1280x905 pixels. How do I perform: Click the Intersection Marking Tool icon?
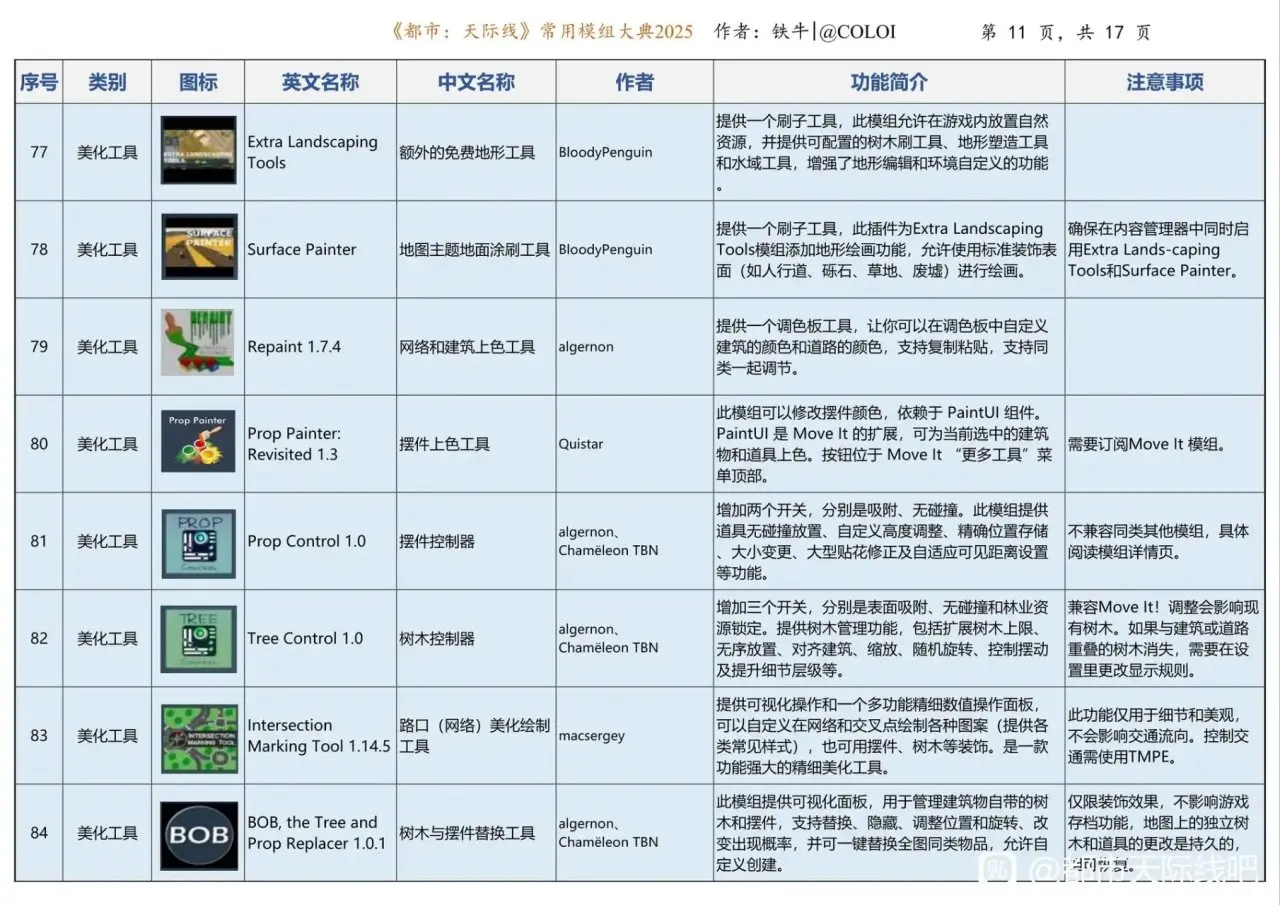click(x=198, y=738)
